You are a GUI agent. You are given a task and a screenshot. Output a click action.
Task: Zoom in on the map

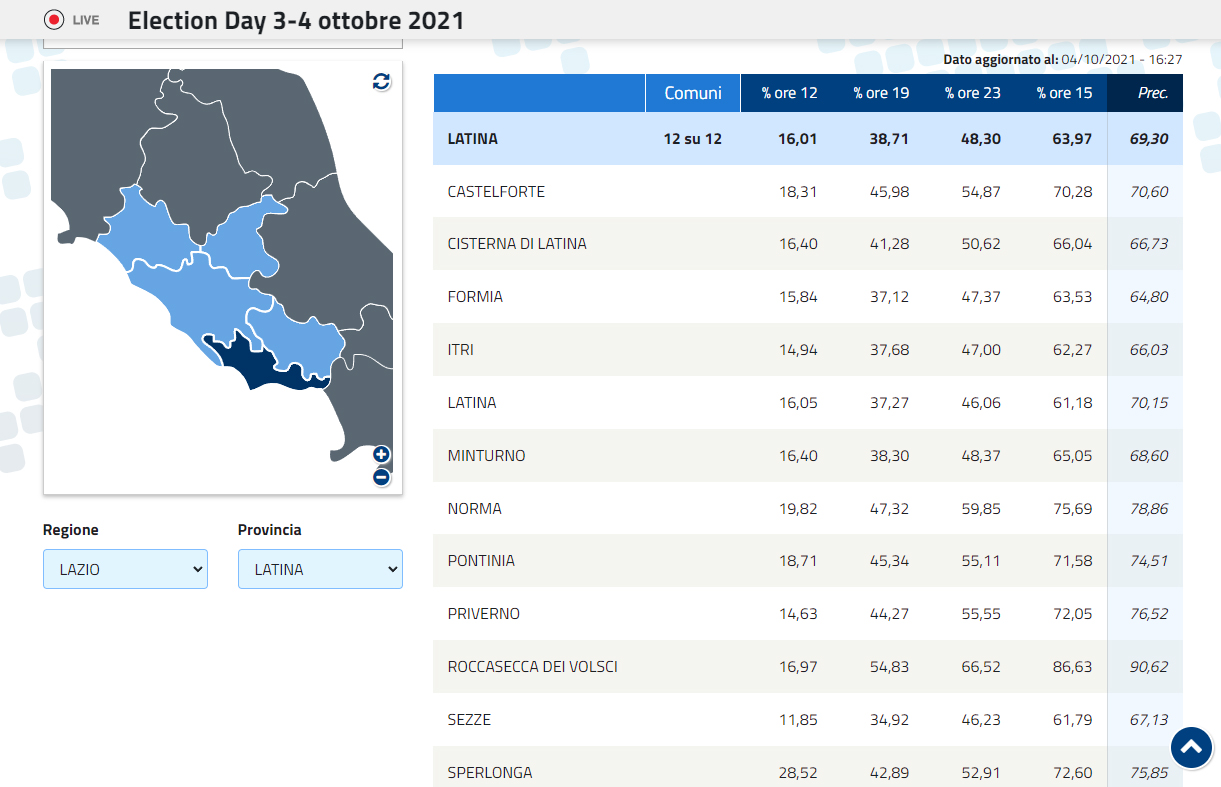tap(381, 455)
